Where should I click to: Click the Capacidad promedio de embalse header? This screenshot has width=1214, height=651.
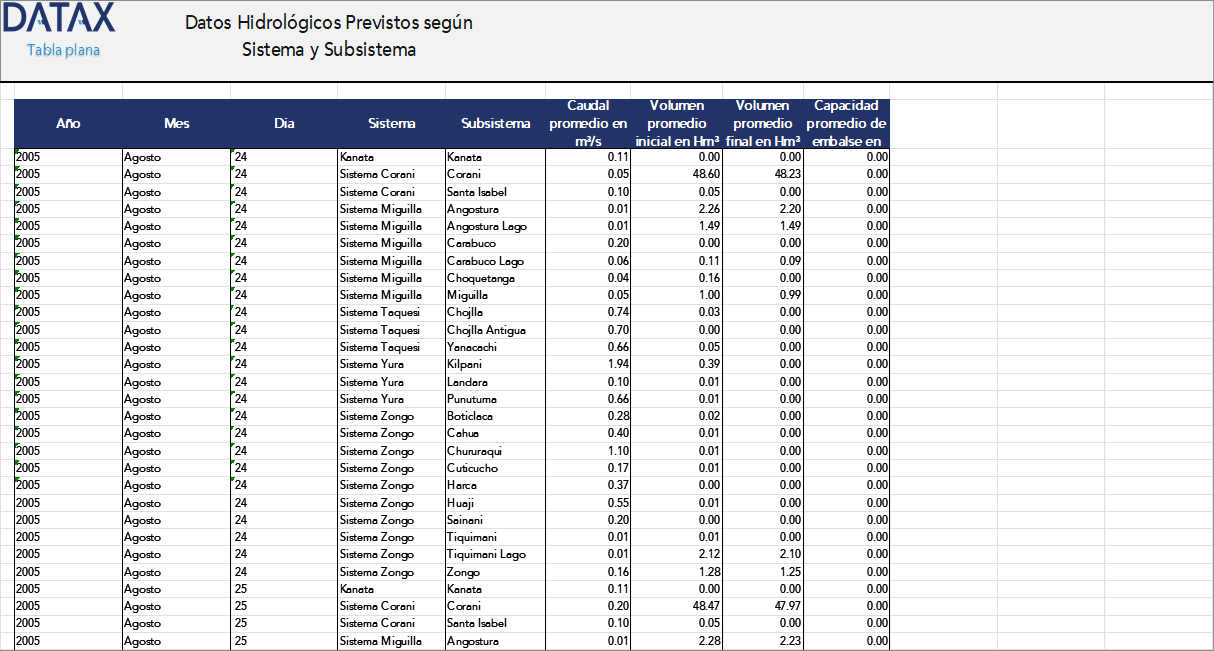[x=847, y=123]
